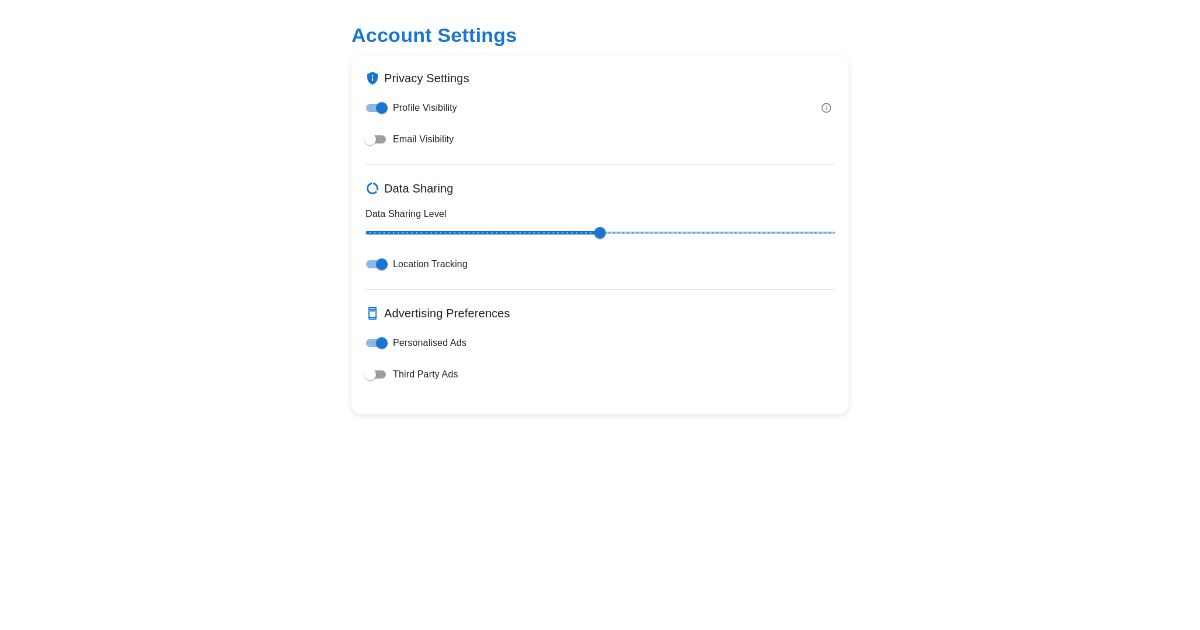The image size is (1200, 630).
Task: Select the Privacy Settings heading text
Action: 426,78
